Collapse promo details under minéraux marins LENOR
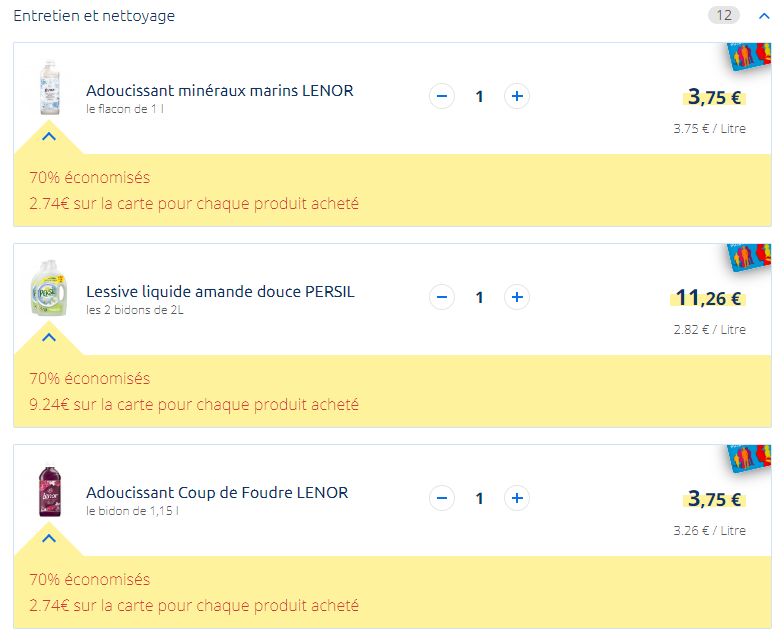 [x=49, y=136]
